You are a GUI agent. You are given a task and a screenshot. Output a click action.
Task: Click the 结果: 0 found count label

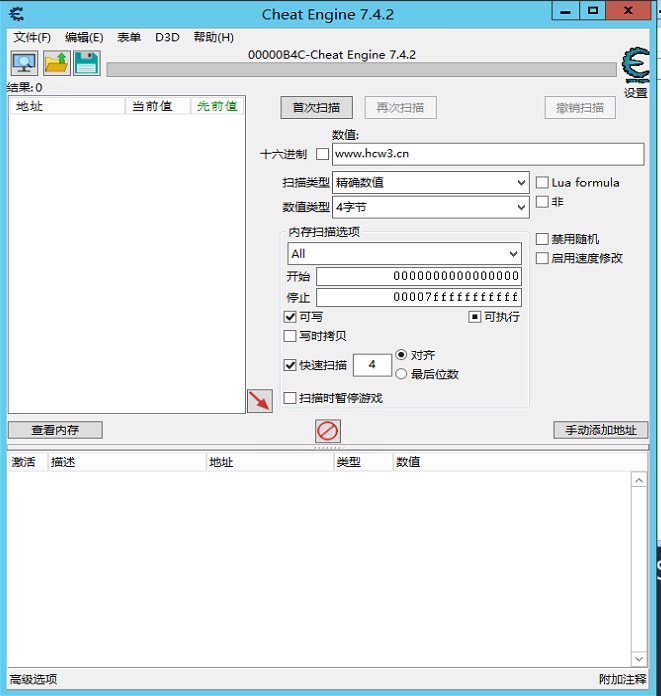click(x=25, y=87)
